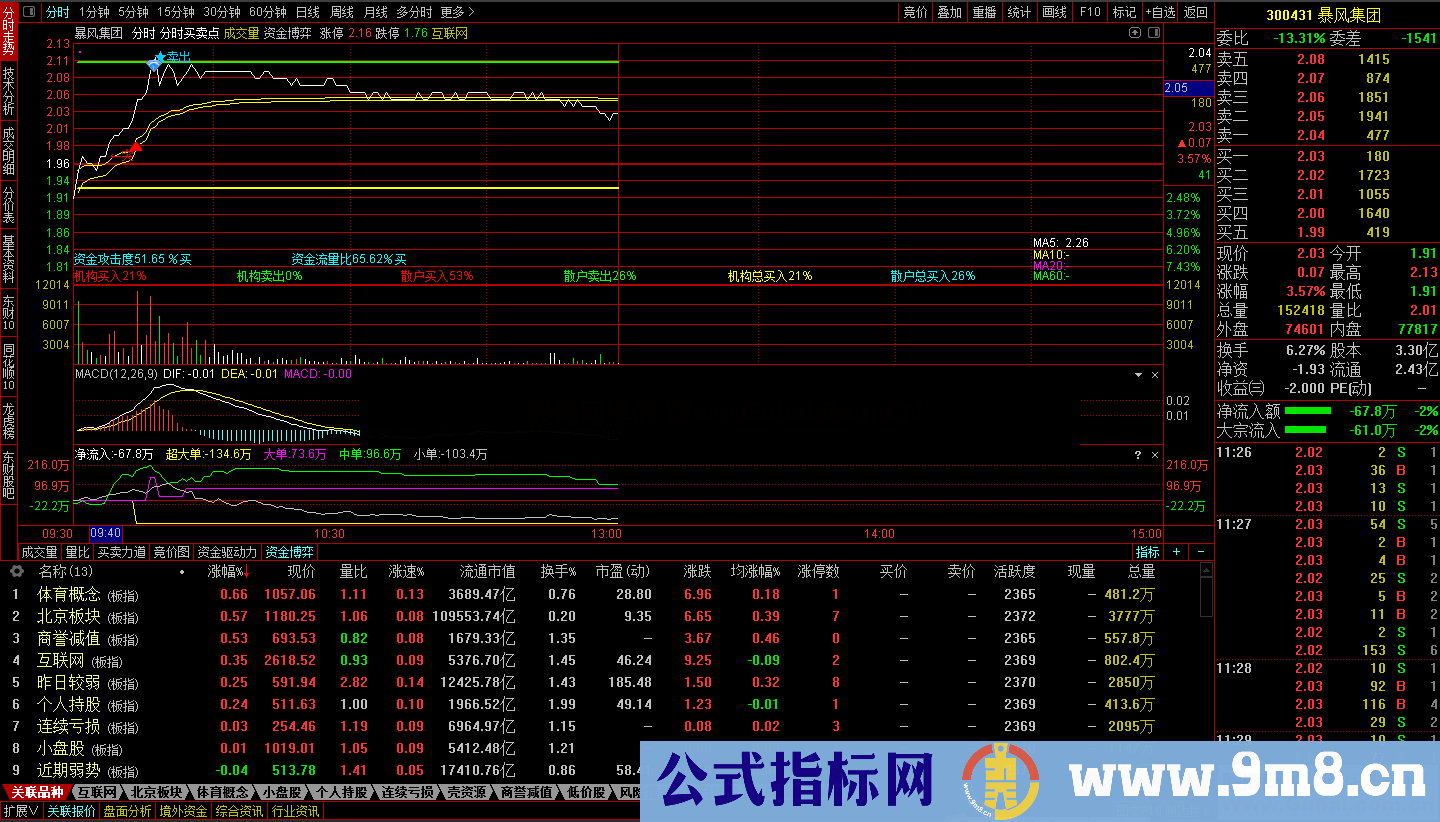1440x822 pixels.
Task: Click the red buy arrow marker on chart
Action: [x=135, y=148]
